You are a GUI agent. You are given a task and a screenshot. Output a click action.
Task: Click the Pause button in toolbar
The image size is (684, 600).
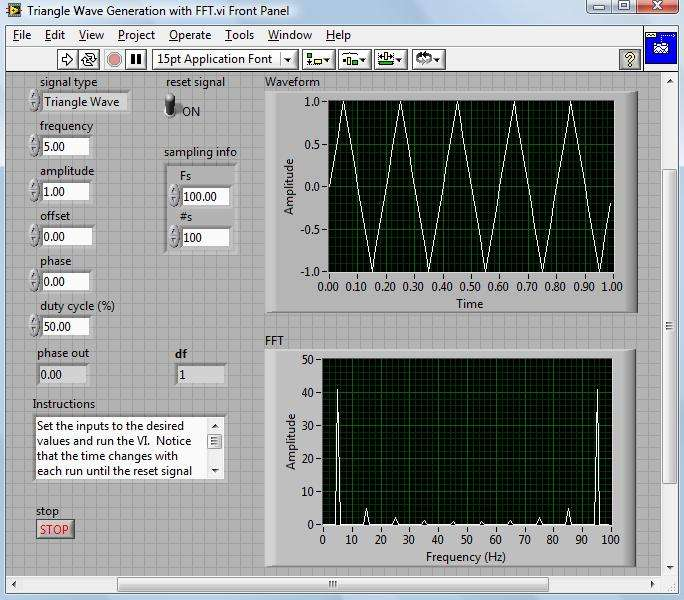pyautogui.click(x=136, y=59)
